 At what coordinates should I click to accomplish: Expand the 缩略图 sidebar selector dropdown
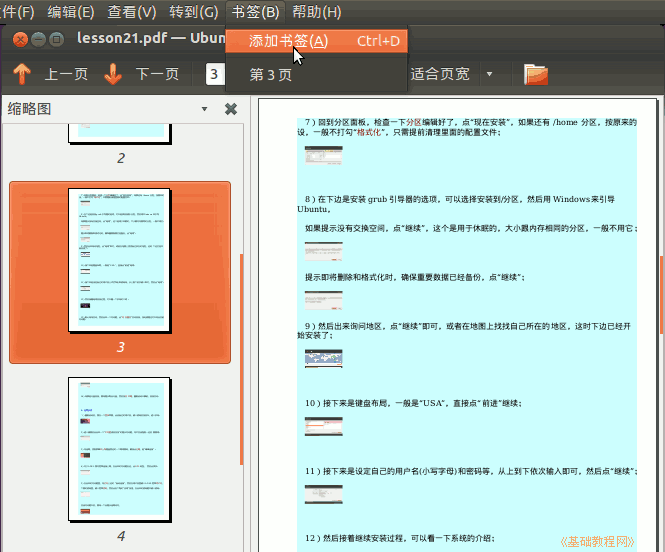tap(204, 109)
